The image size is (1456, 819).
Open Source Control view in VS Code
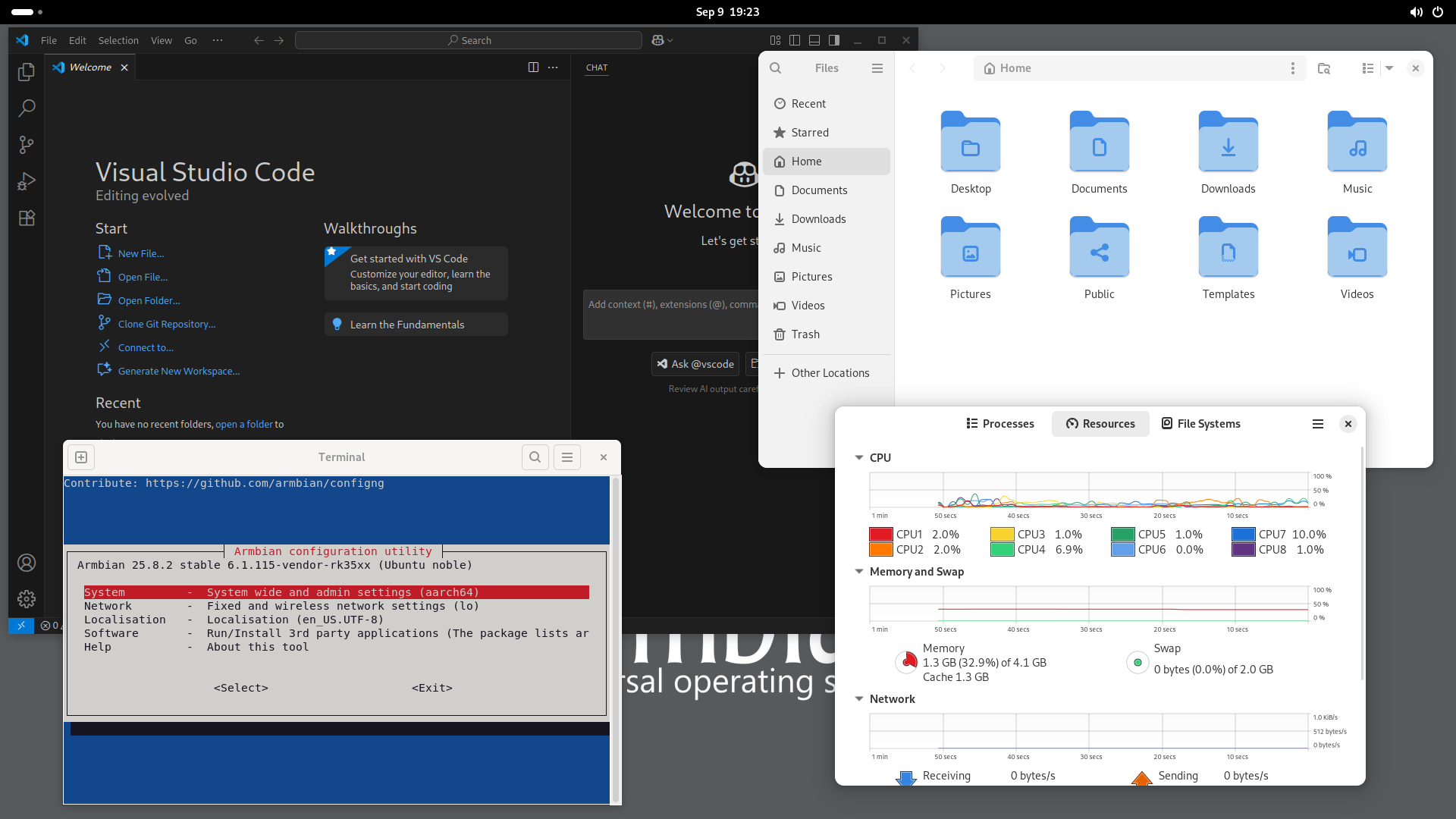pyautogui.click(x=27, y=145)
